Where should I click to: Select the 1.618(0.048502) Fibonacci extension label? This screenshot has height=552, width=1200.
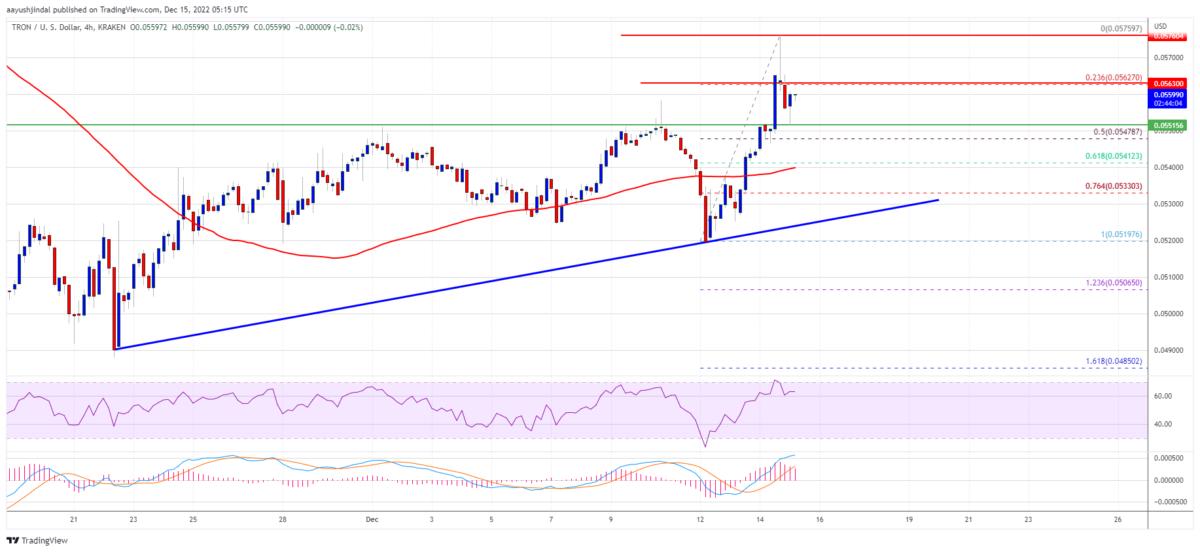pos(1112,361)
